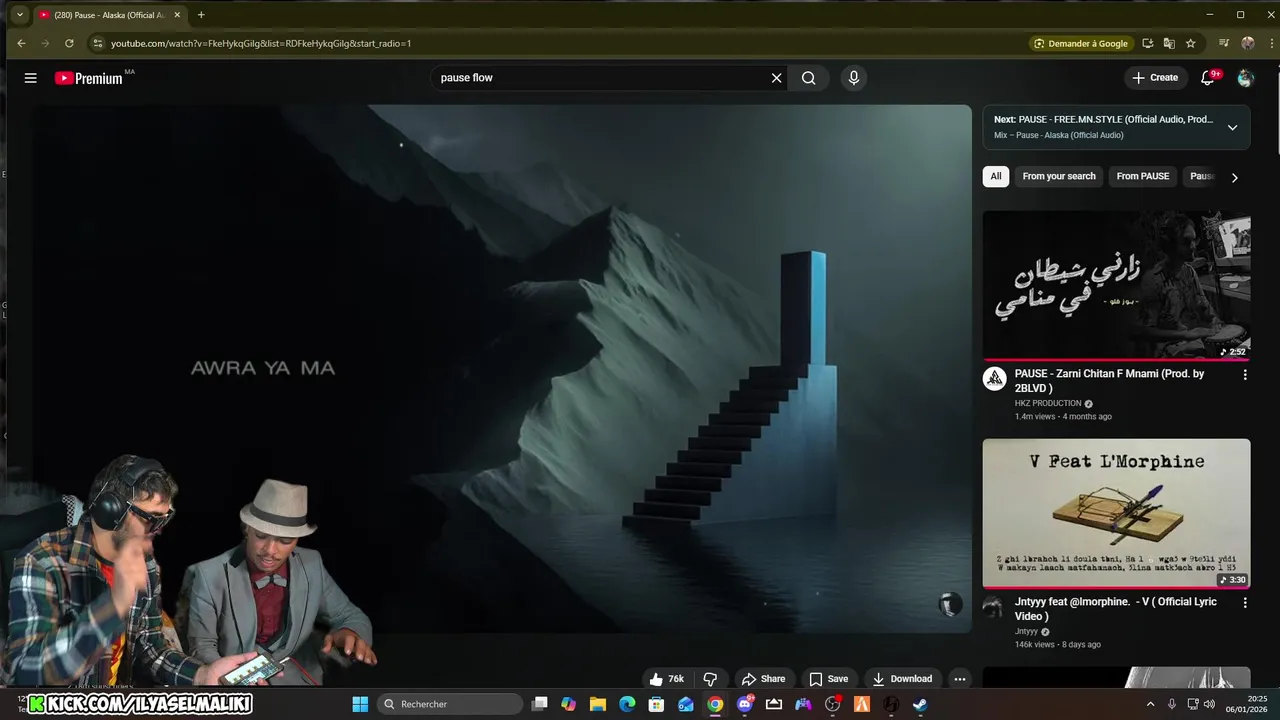
Task: Click taskbar Rechercher search box
Action: coord(450,704)
